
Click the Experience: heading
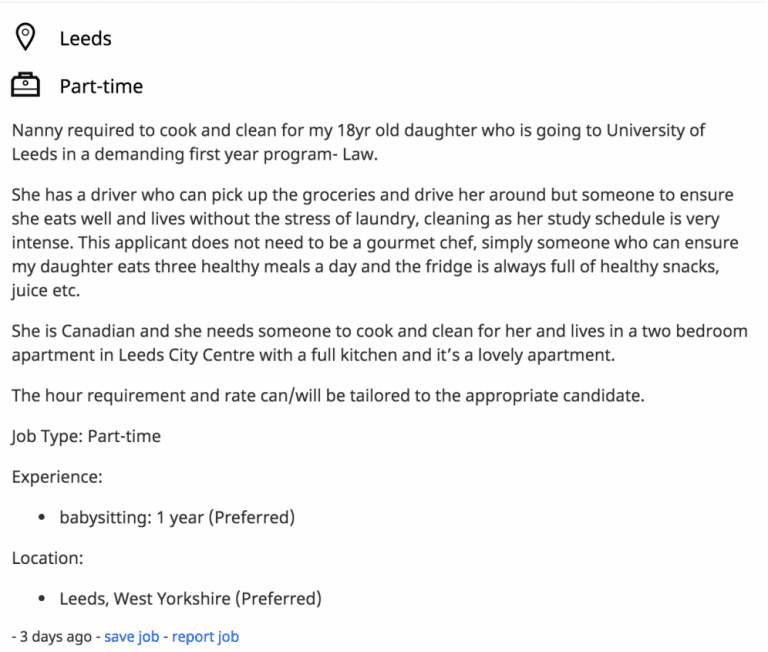click(57, 477)
